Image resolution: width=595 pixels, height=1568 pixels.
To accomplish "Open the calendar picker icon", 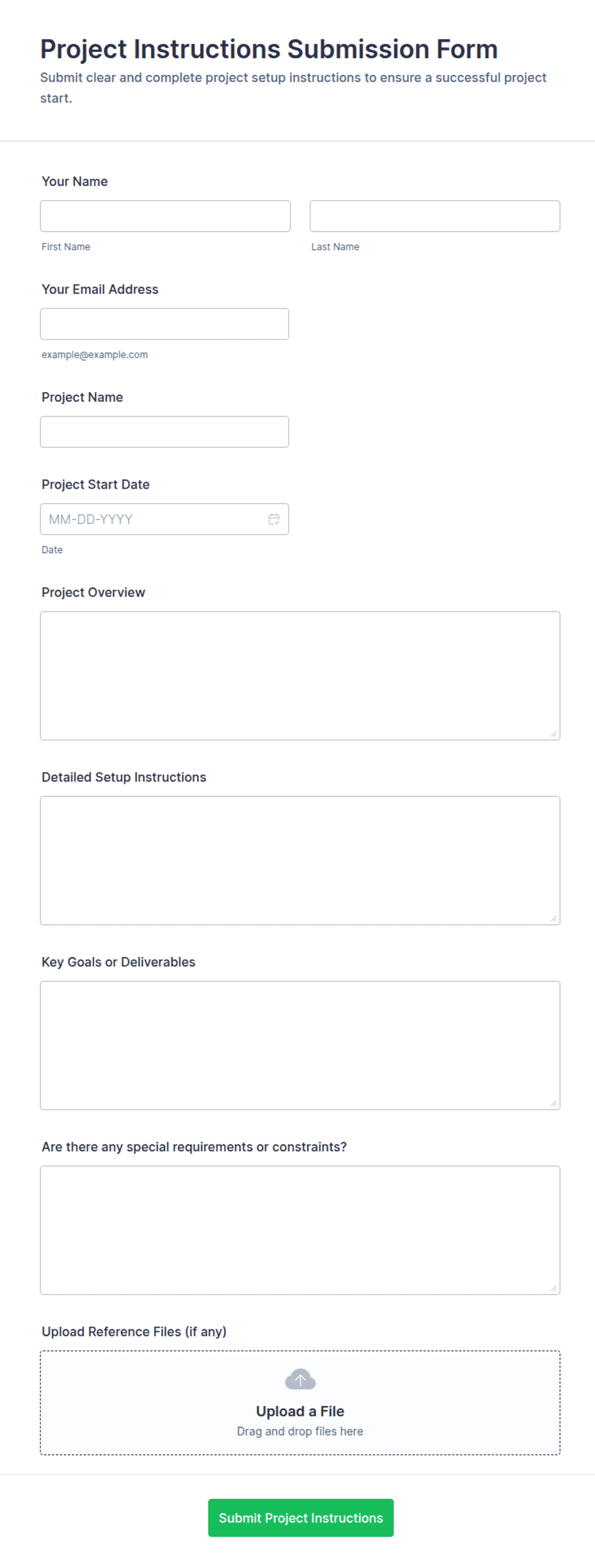I will 274,519.
